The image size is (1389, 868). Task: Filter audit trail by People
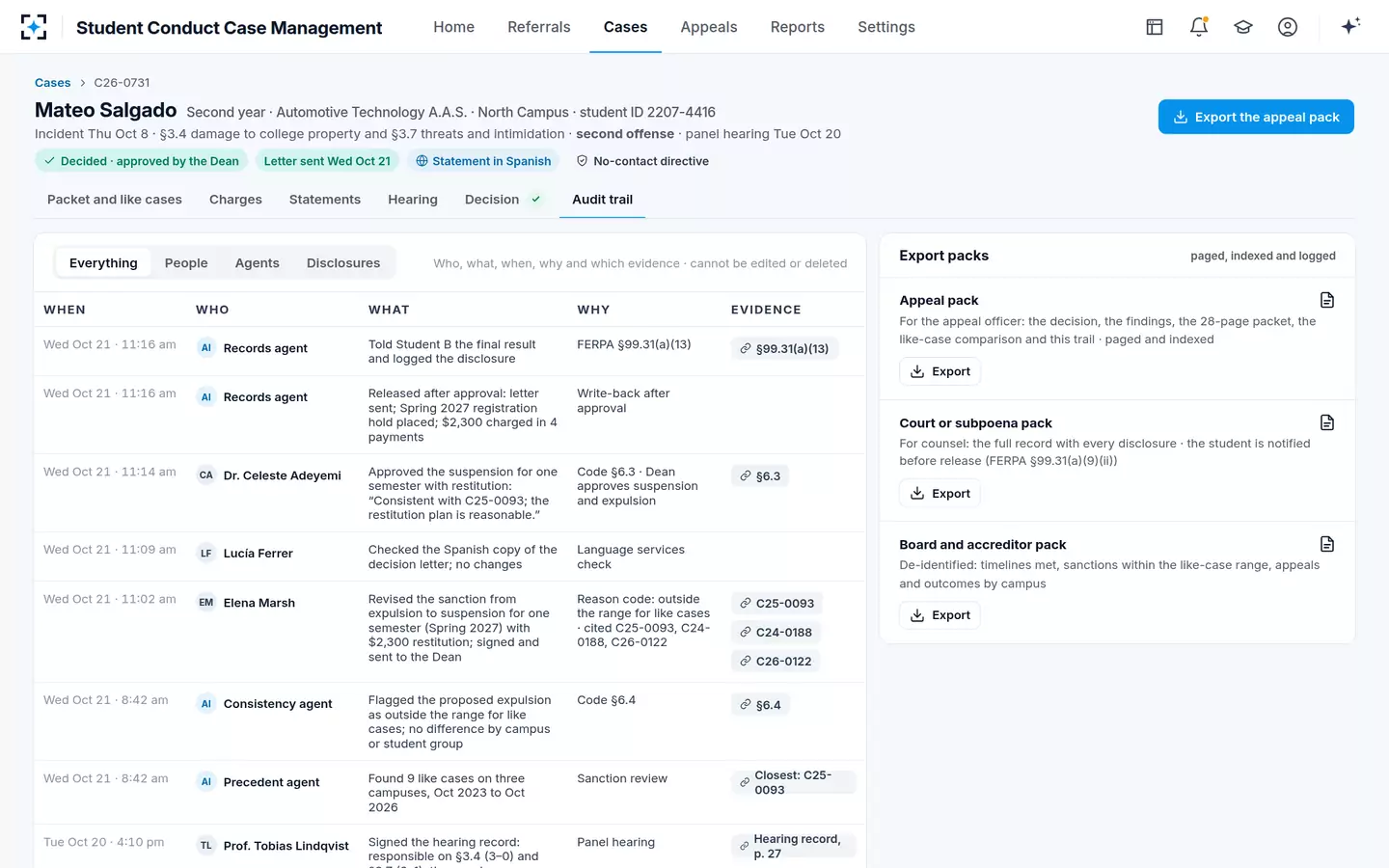pos(186,263)
